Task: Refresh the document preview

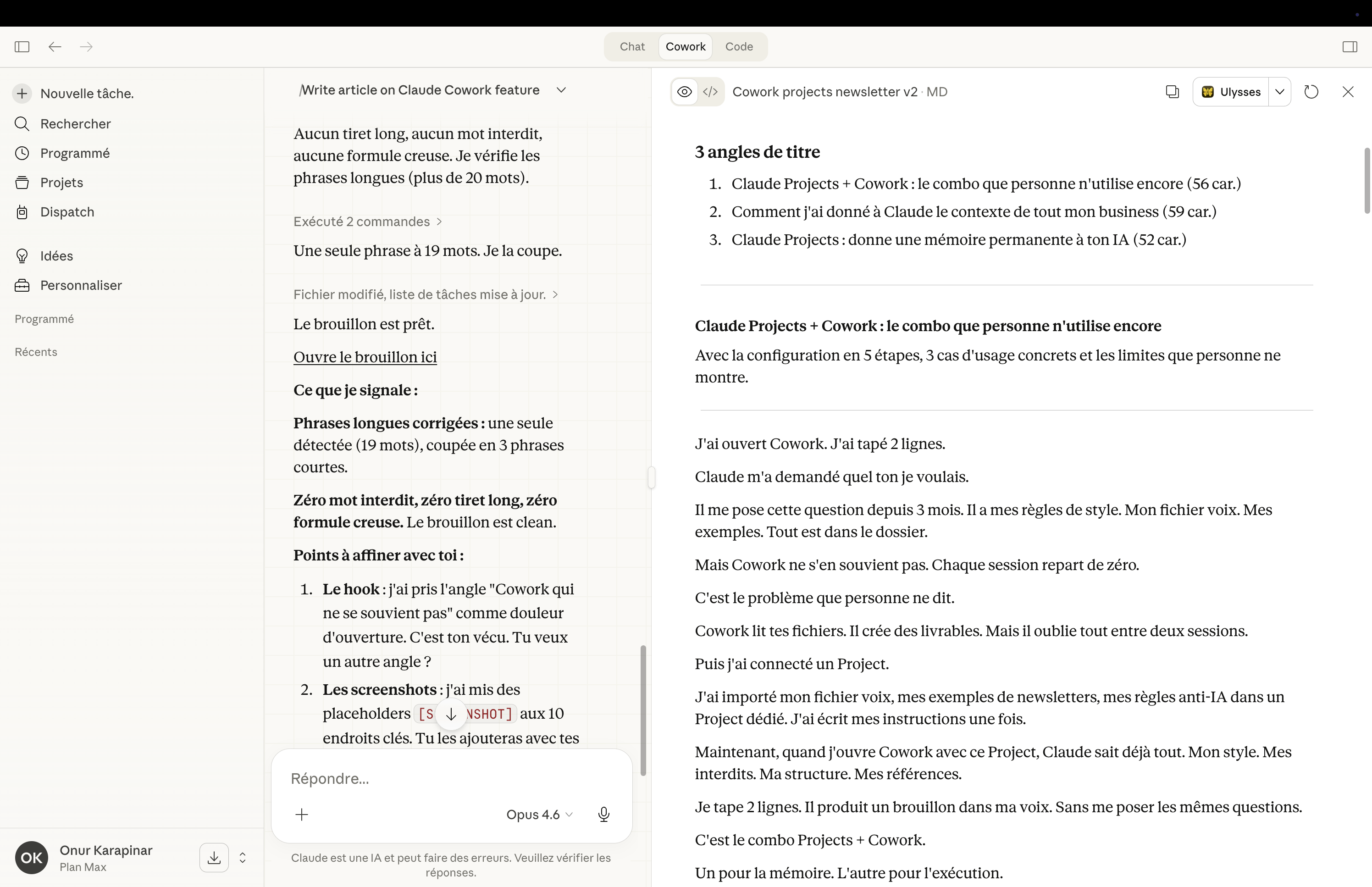Action: pos(1311,92)
